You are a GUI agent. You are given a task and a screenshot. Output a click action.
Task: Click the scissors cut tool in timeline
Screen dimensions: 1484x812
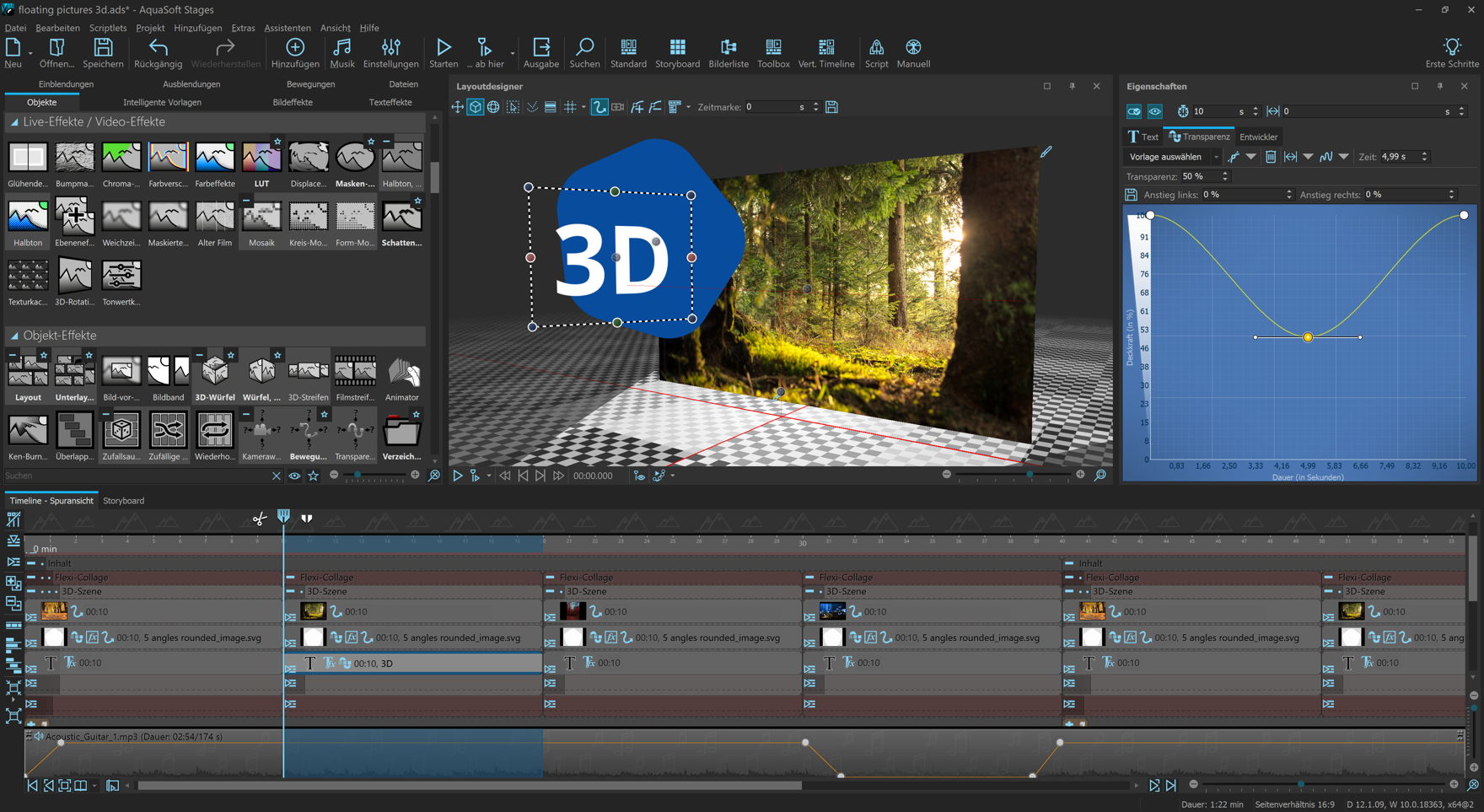click(259, 519)
